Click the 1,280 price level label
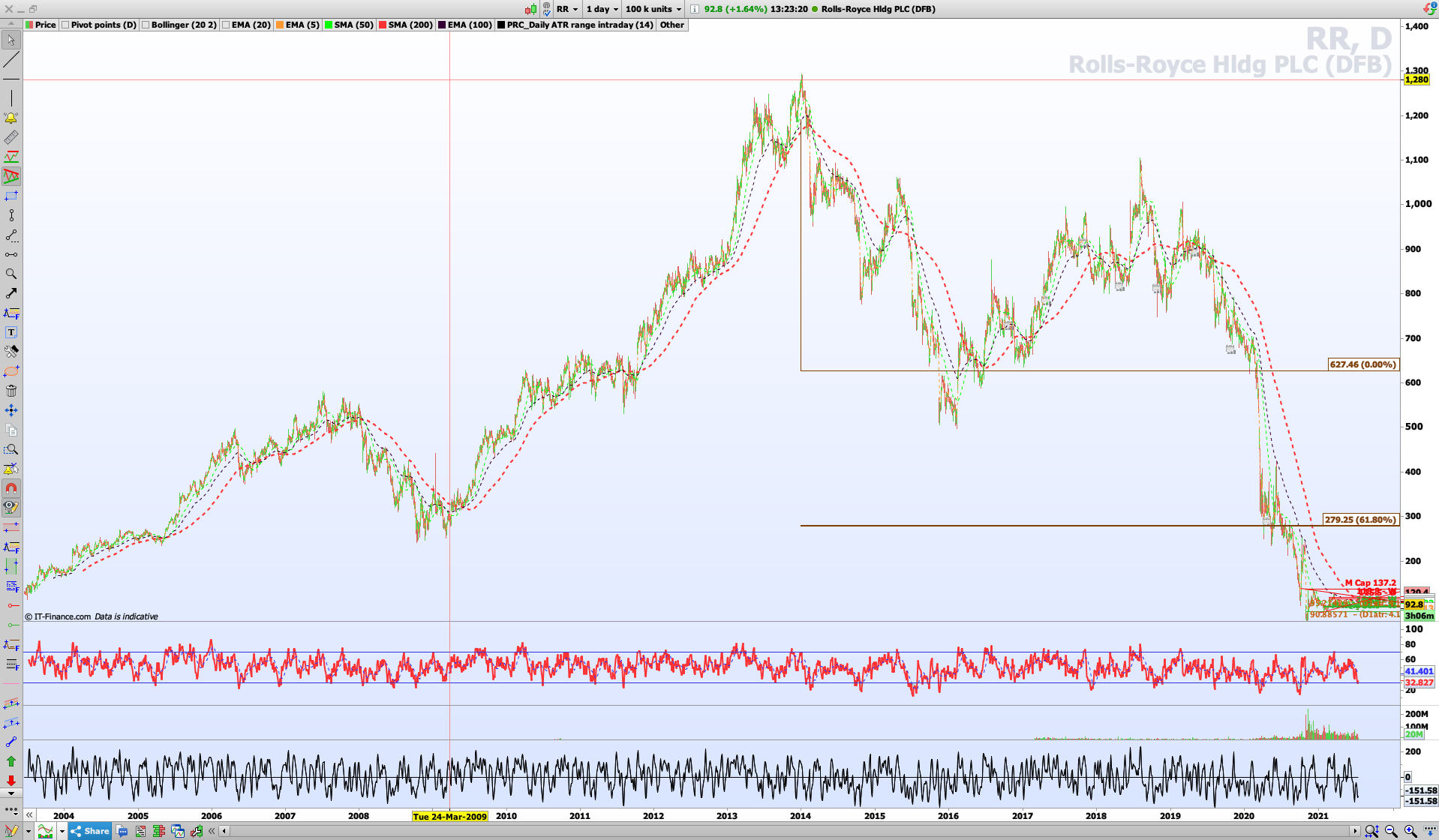 tap(1416, 79)
